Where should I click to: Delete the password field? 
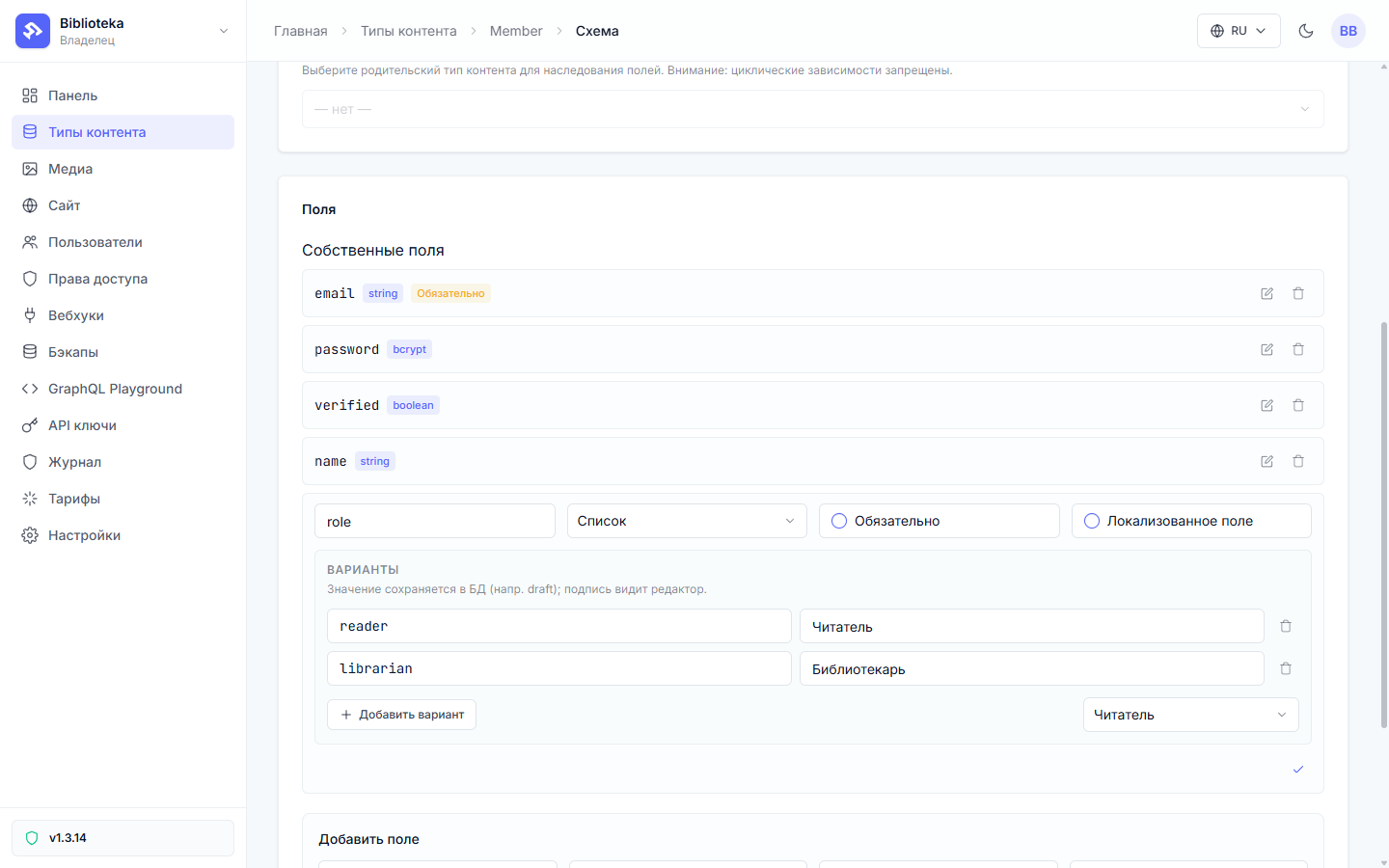point(1298,349)
